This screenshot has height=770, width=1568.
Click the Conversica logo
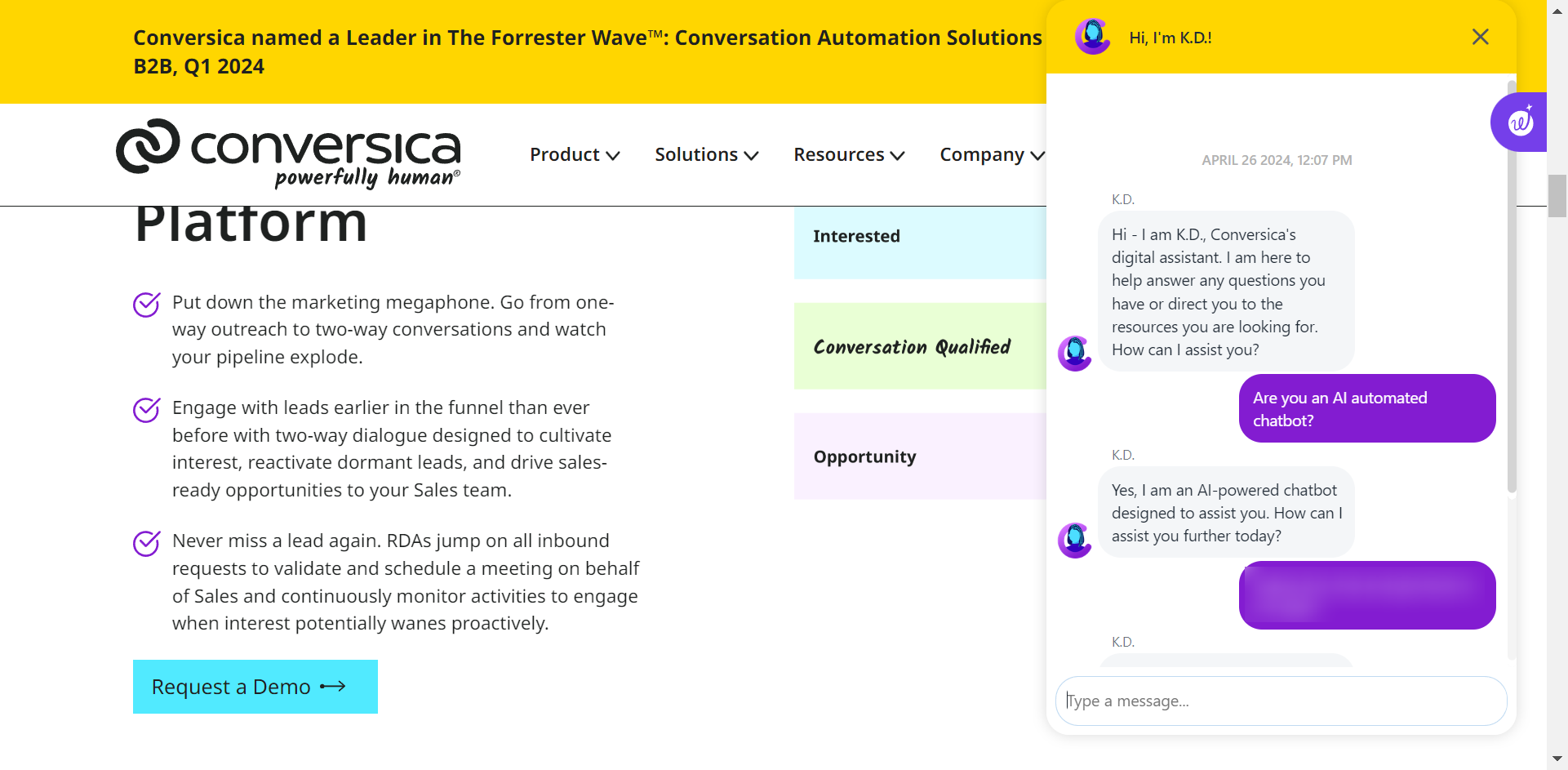coord(288,153)
